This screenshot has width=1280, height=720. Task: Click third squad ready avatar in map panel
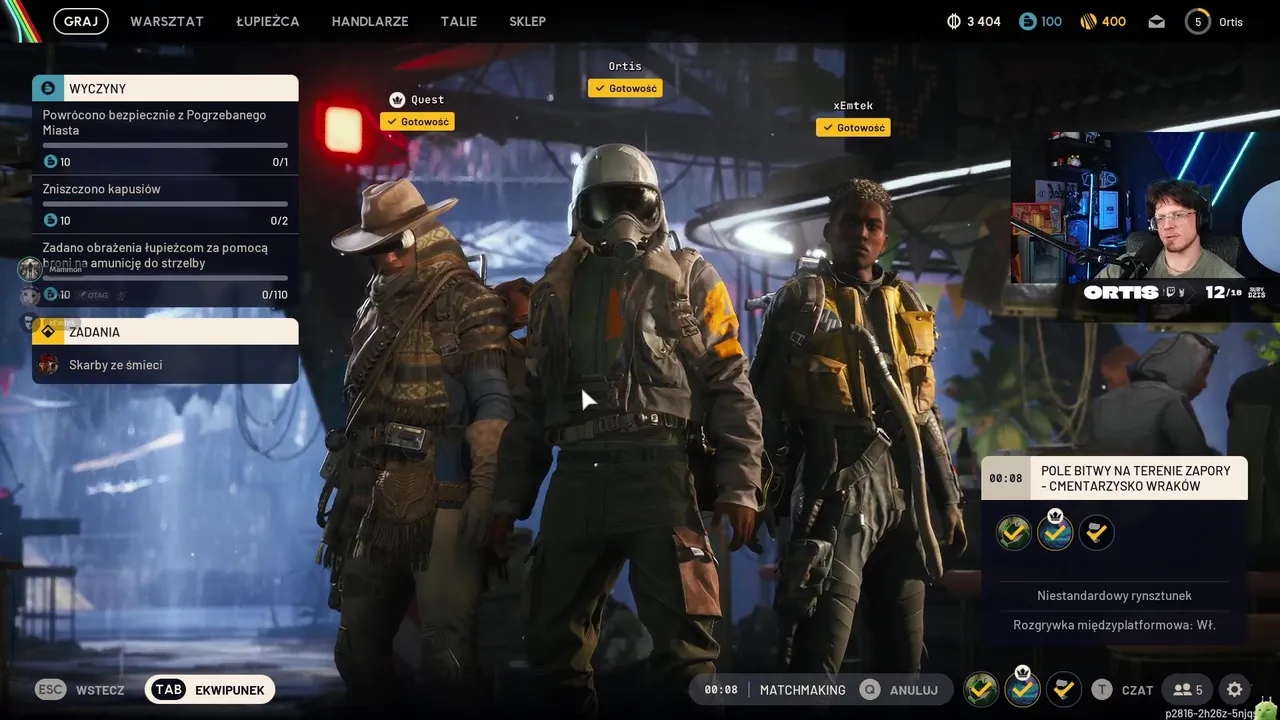tap(1096, 532)
